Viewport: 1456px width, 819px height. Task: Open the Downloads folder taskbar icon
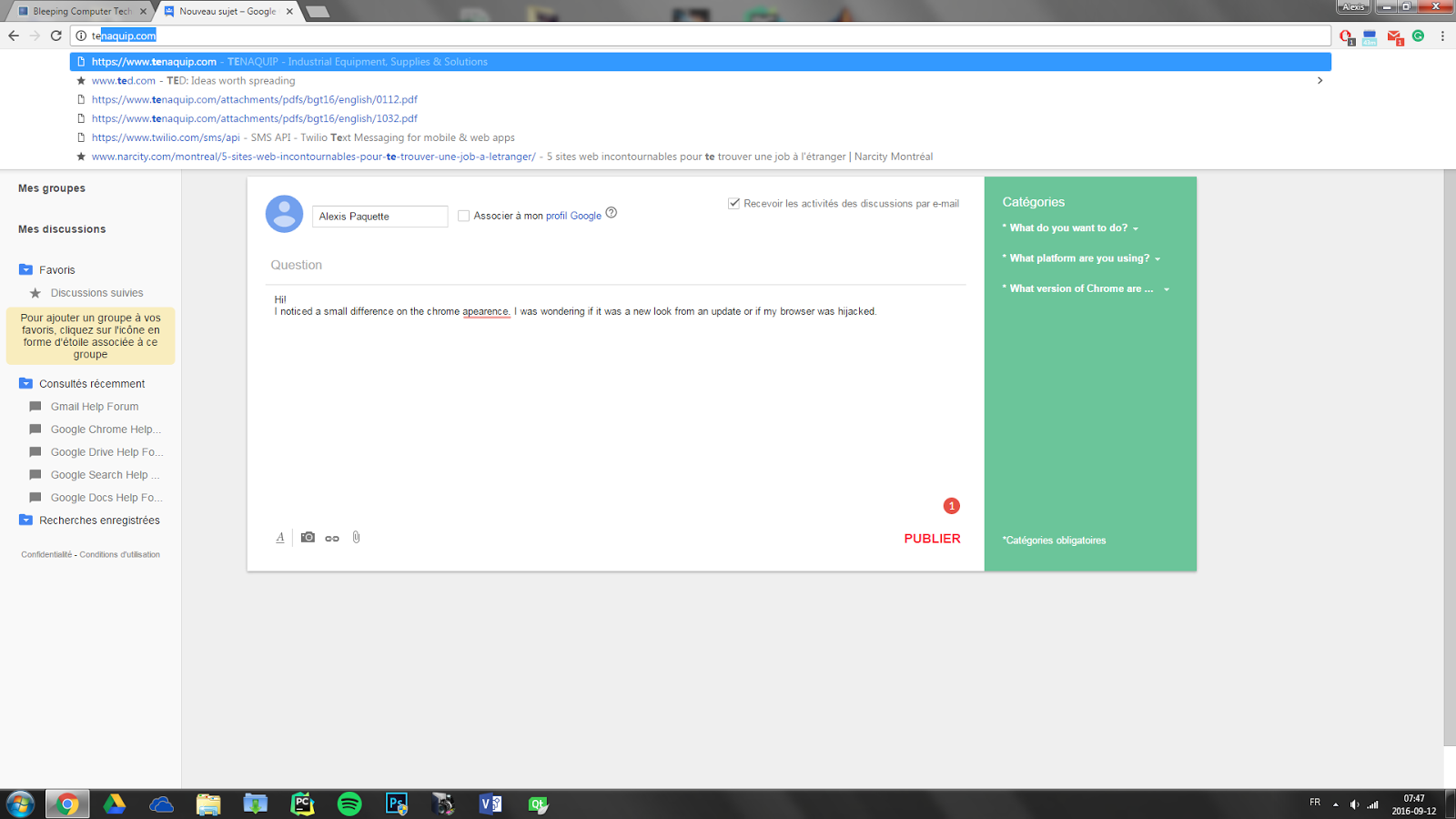coord(255,804)
